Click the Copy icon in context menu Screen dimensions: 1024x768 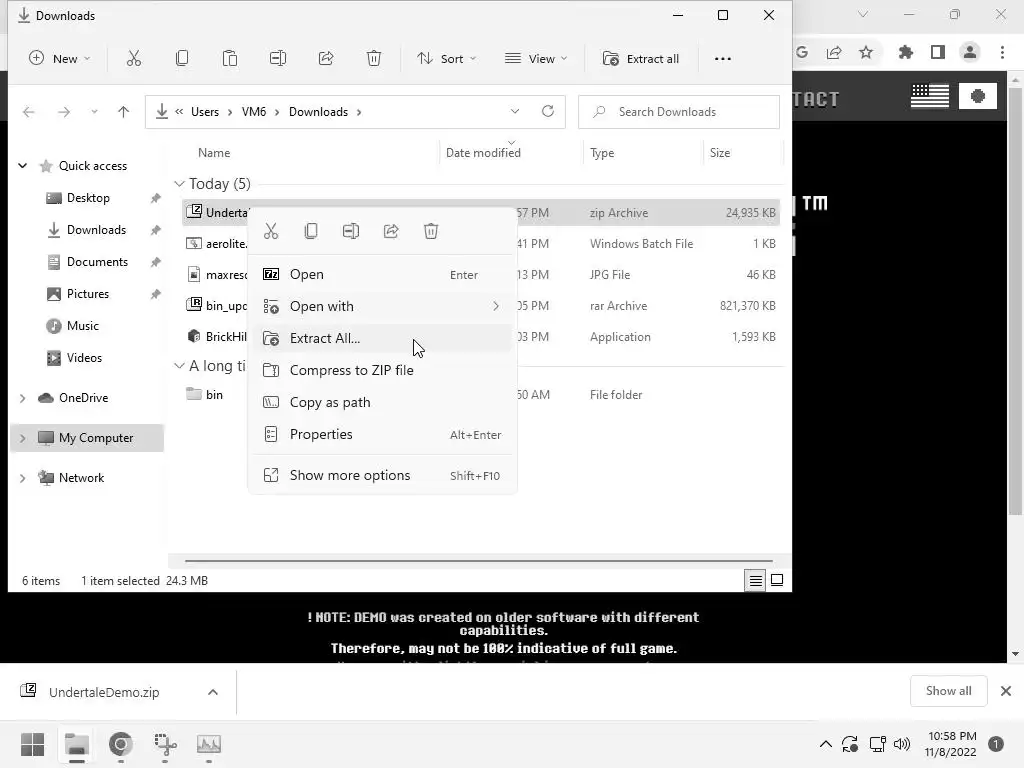pyautogui.click(x=311, y=231)
